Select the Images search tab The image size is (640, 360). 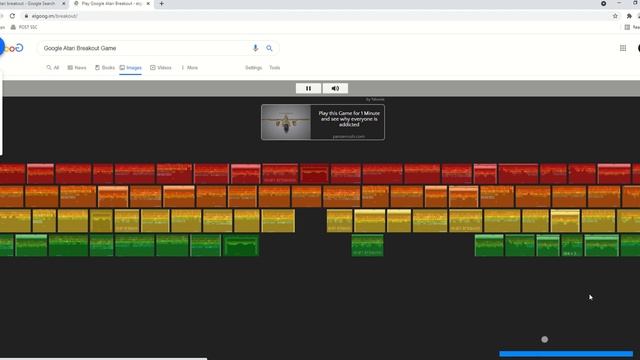pos(131,68)
